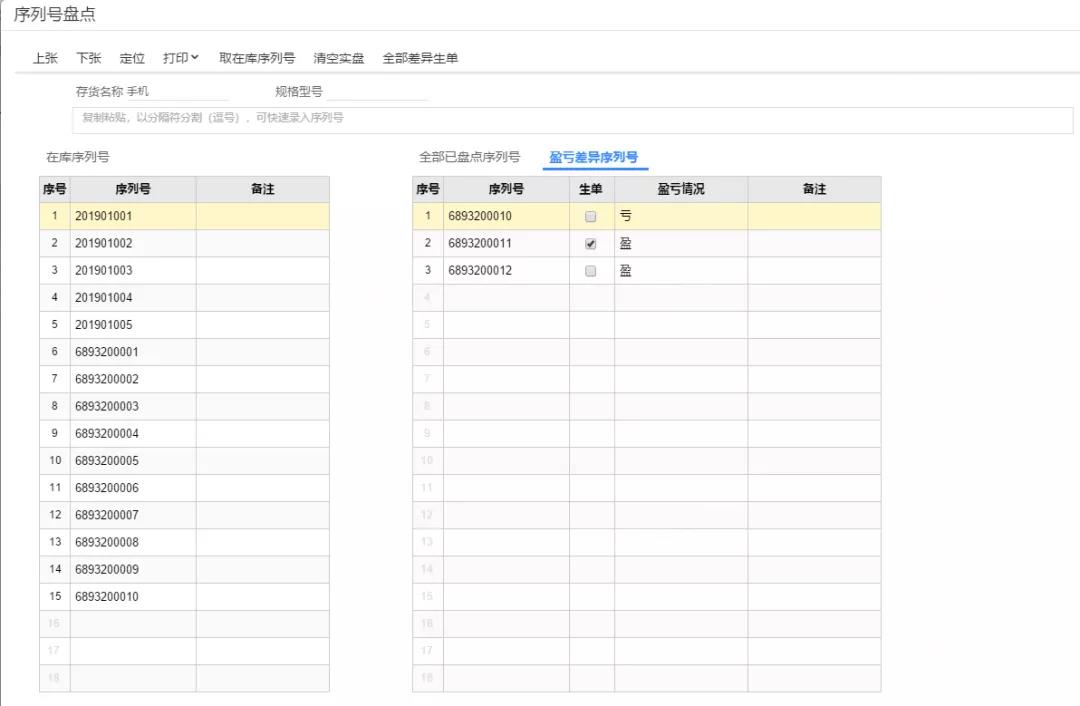Image resolution: width=1080 pixels, height=706 pixels.
Task: Select the 盈亏差异序列号 tab
Action: coord(594,157)
